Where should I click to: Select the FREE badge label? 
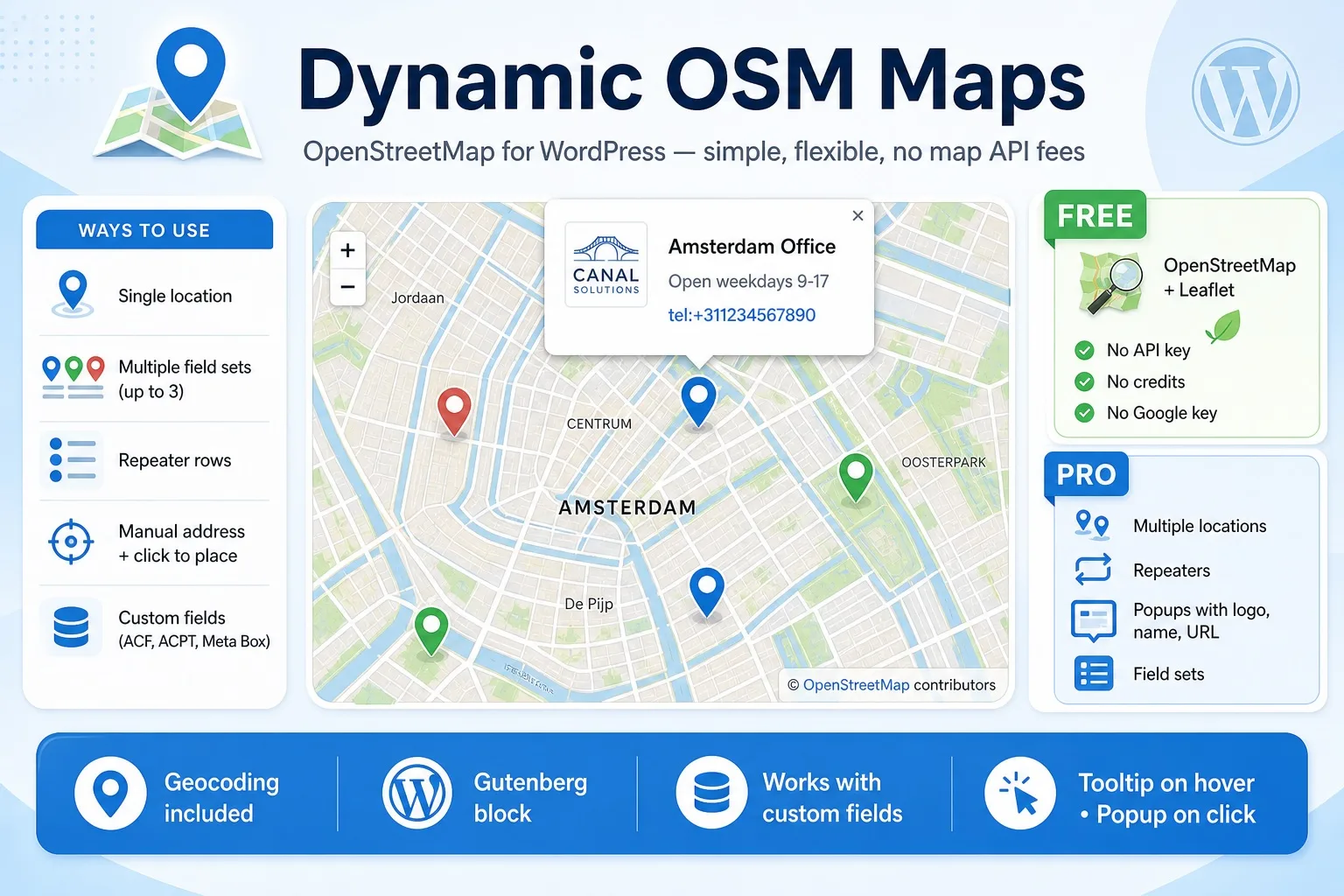(x=1095, y=215)
